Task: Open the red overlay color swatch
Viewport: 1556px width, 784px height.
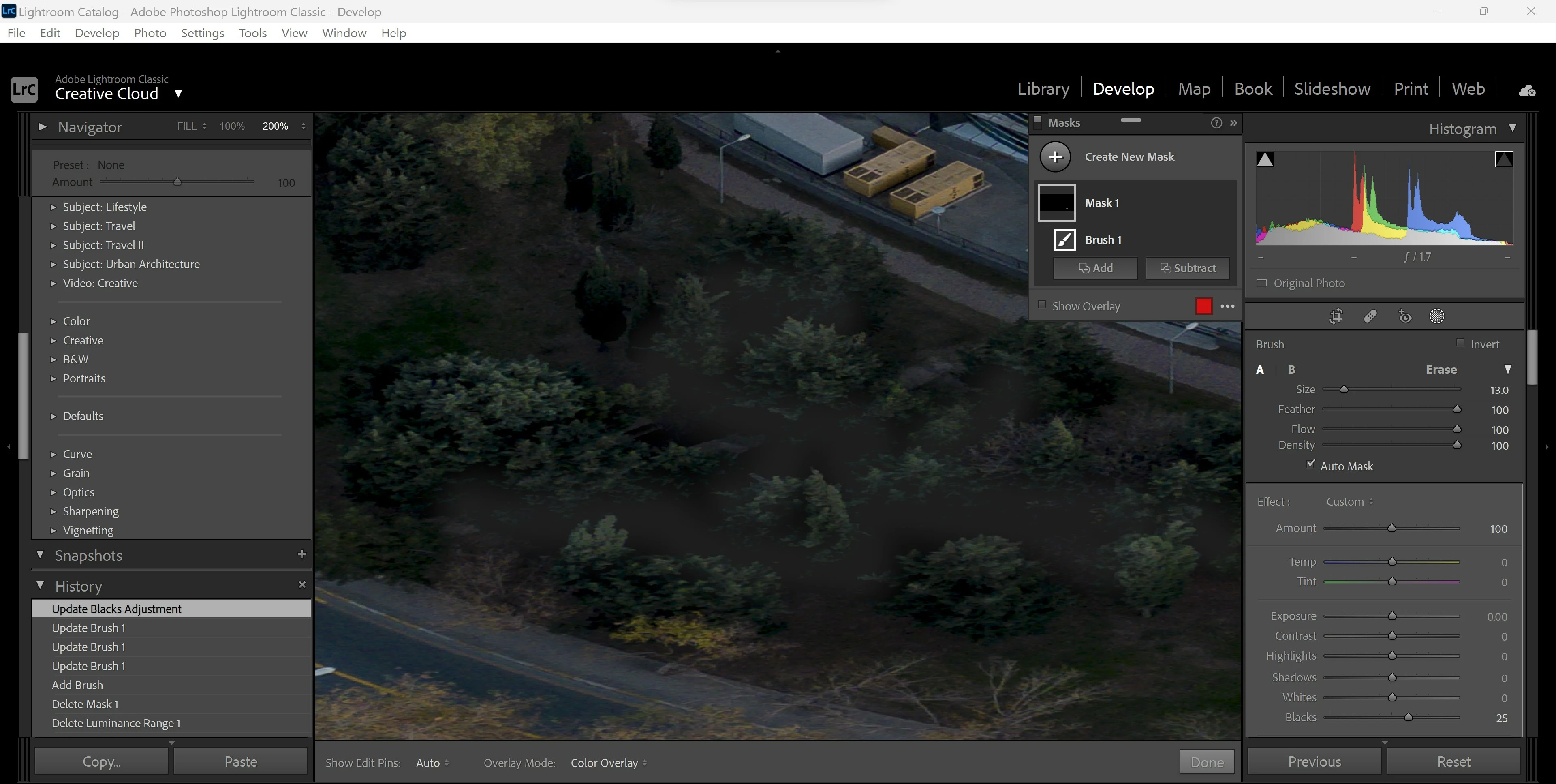Action: 1203,306
